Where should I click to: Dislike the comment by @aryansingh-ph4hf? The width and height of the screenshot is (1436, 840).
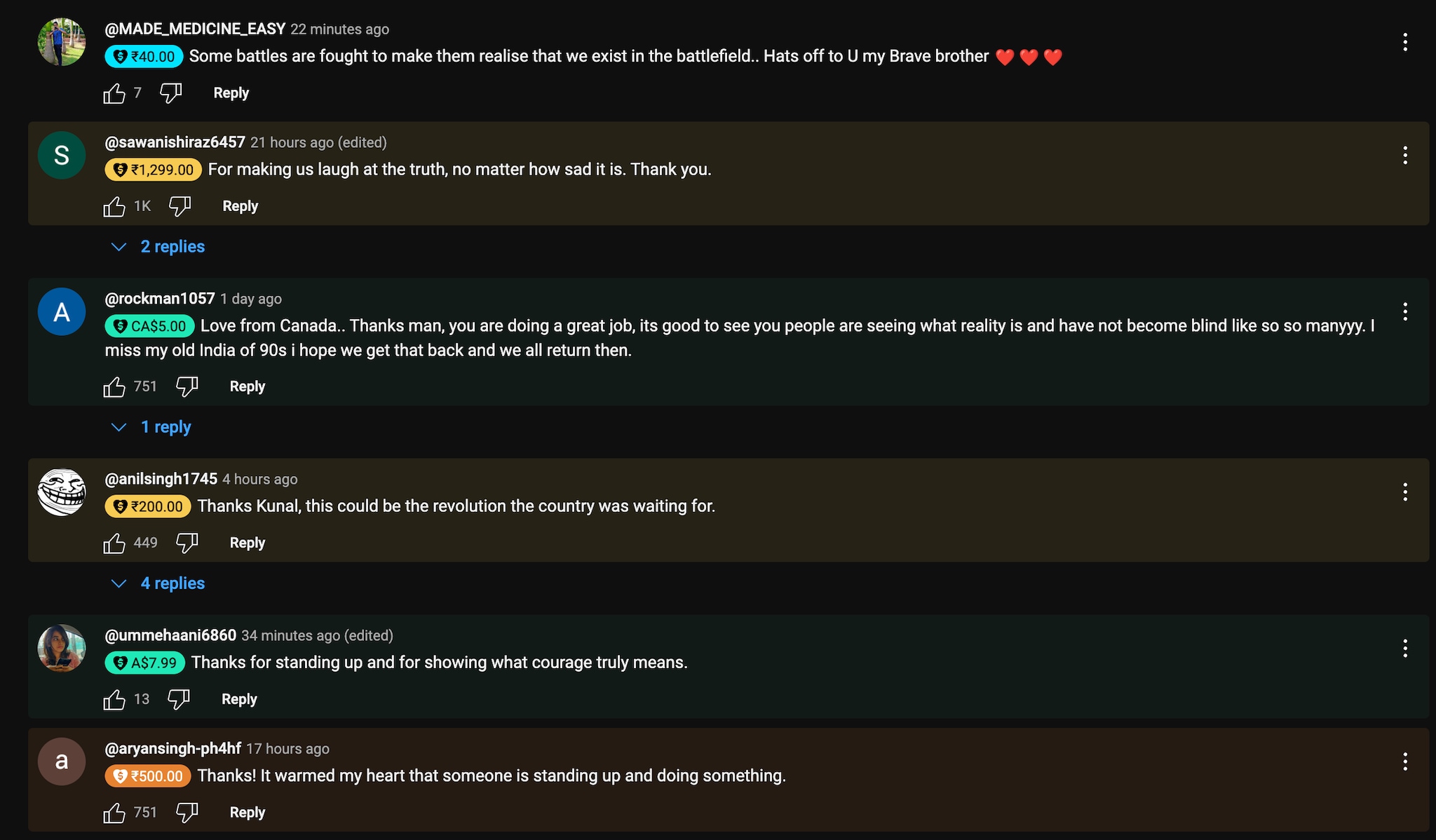tap(187, 812)
